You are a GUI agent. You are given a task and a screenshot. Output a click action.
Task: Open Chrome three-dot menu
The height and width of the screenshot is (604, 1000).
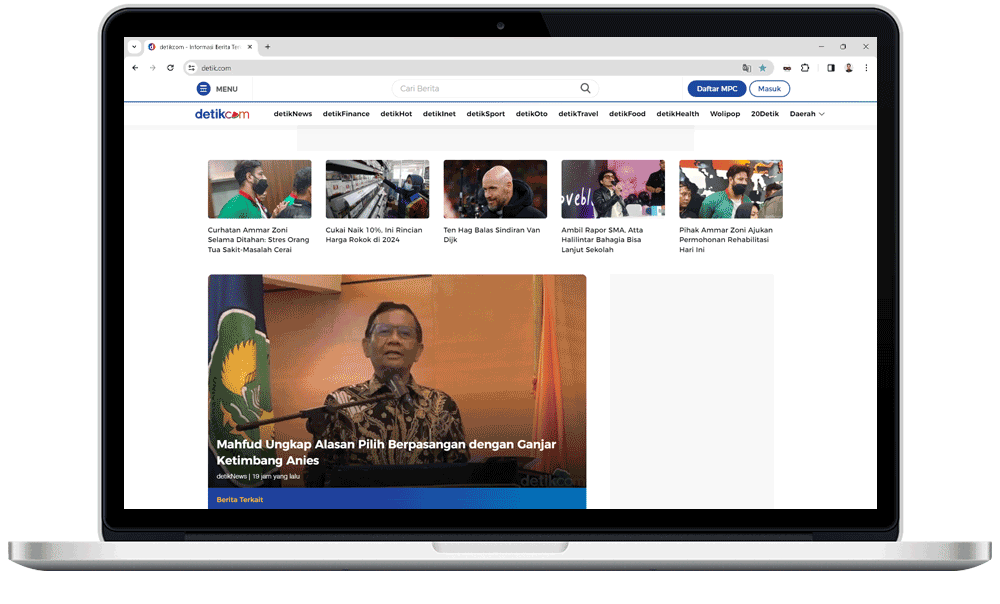[866, 68]
